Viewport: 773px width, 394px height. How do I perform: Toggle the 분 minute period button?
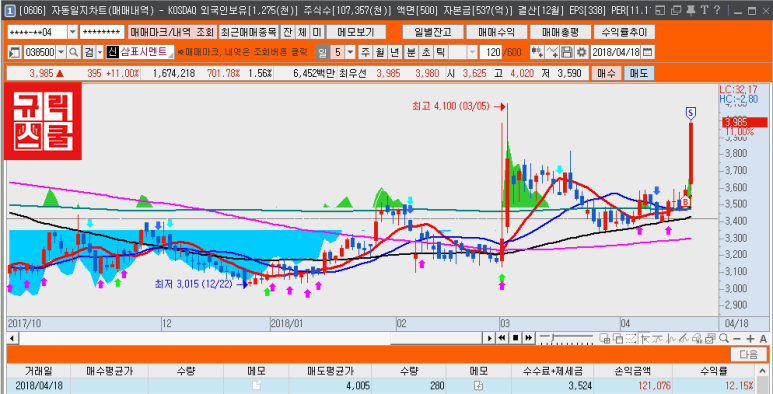pyautogui.click(x=411, y=52)
